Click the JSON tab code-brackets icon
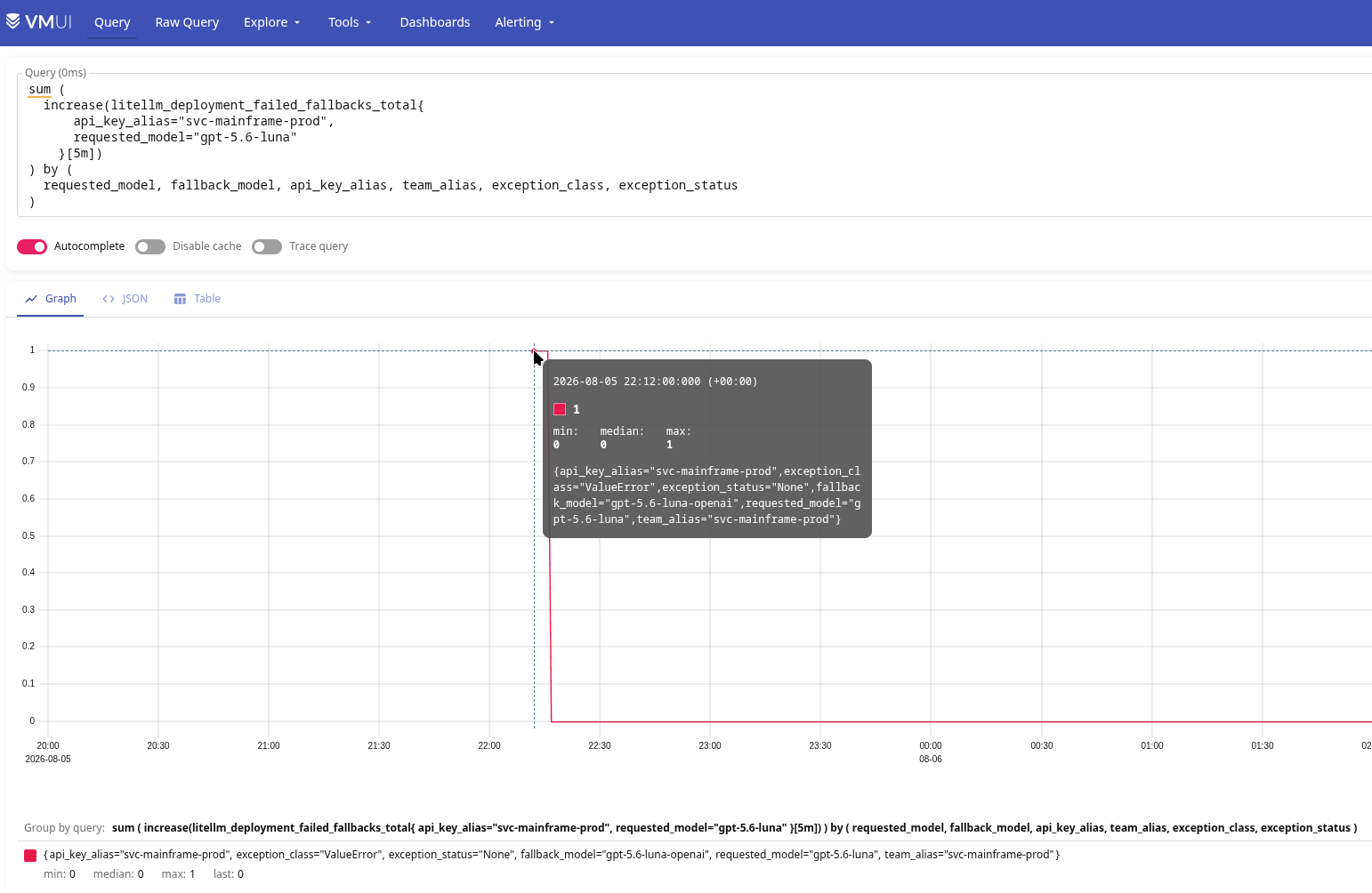The height and width of the screenshot is (893, 1372). pyautogui.click(x=109, y=299)
